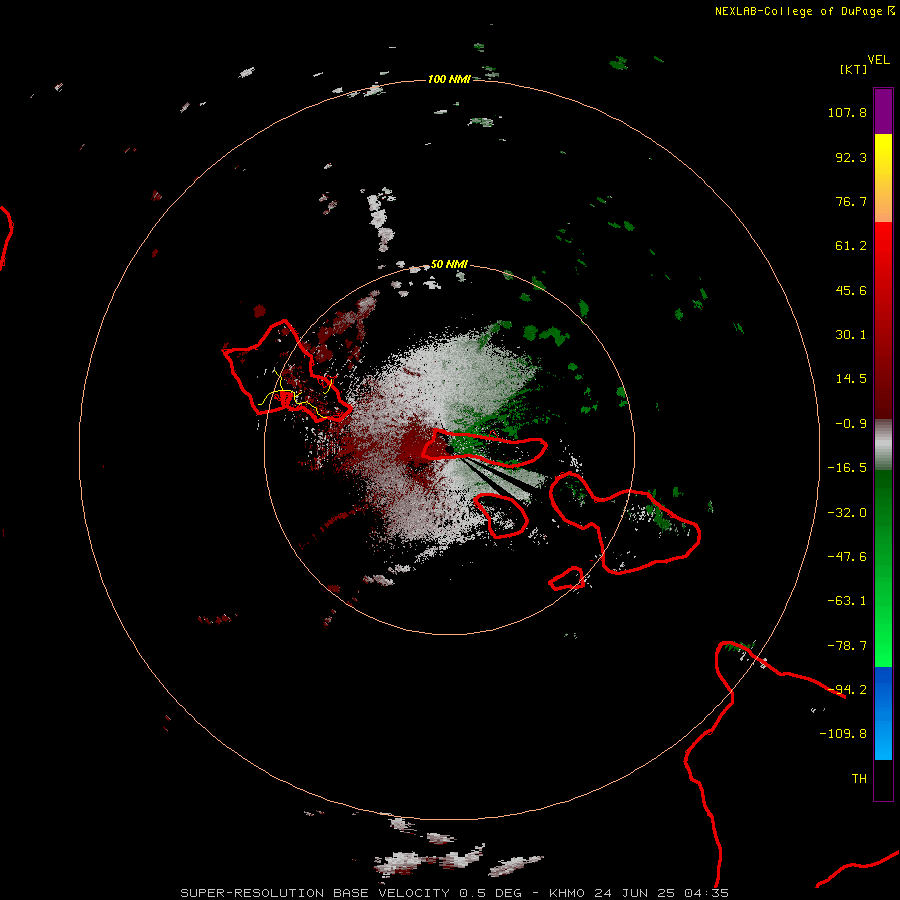Click the TH threshold label
Screen dimensions: 900x900
[859, 779]
